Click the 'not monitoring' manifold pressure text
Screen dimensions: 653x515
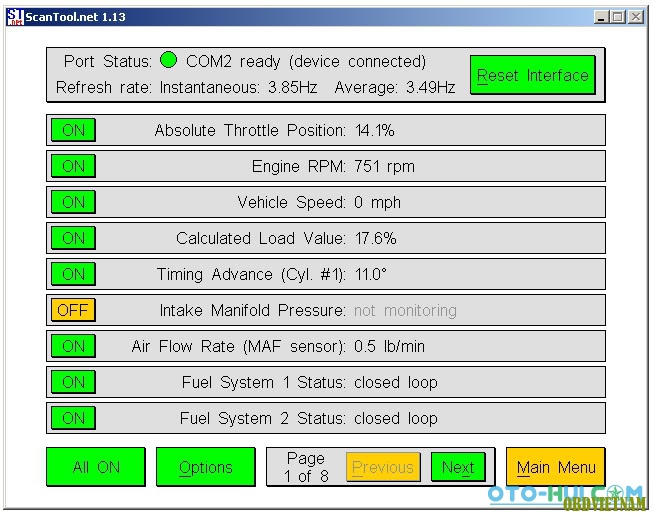[x=405, y=311]
